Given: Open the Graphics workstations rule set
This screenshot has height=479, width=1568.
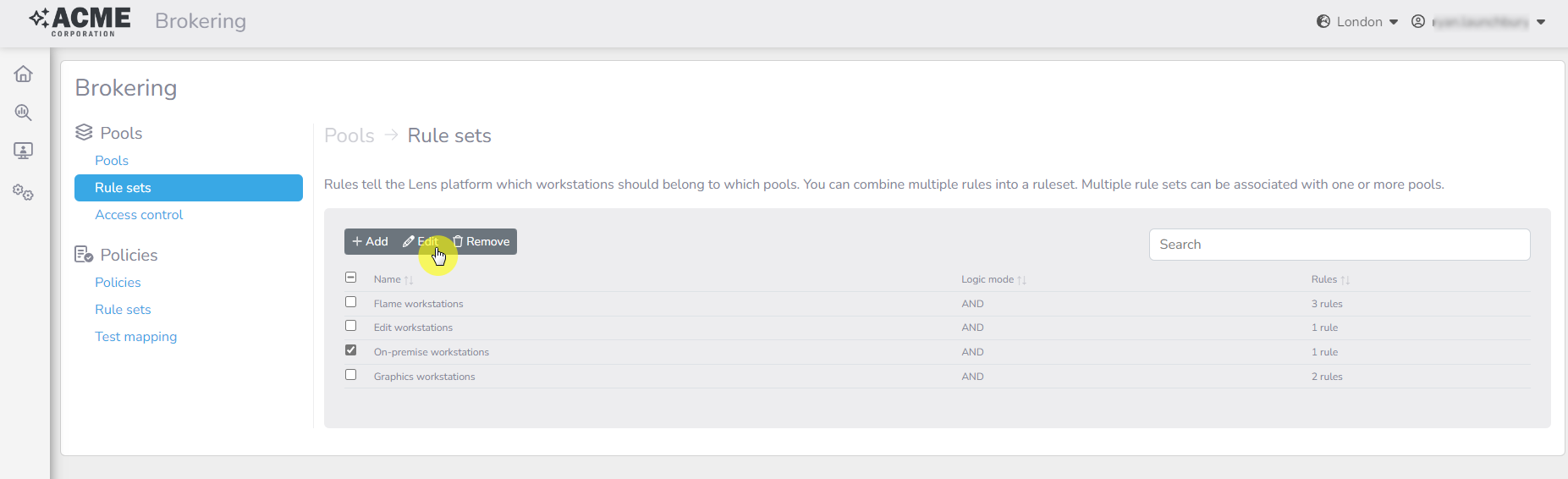Looking at the screenshot, I should [x=424, y=377].
